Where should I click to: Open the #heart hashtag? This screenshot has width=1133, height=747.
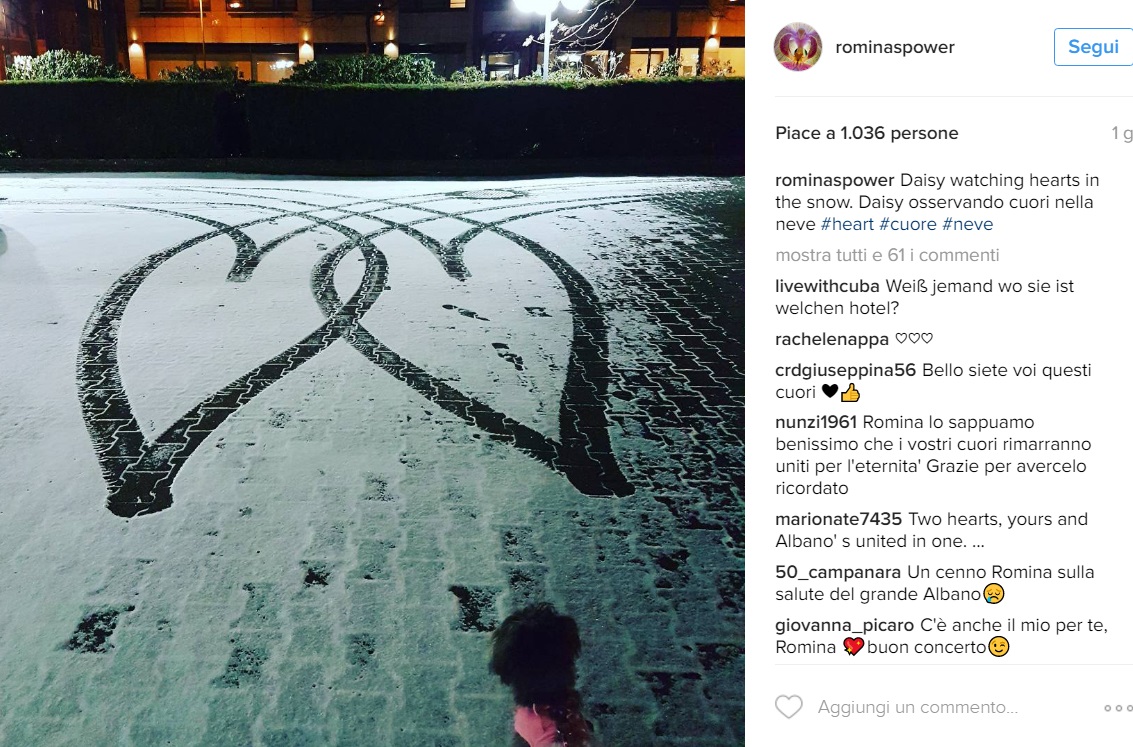(x=847, y=224)
